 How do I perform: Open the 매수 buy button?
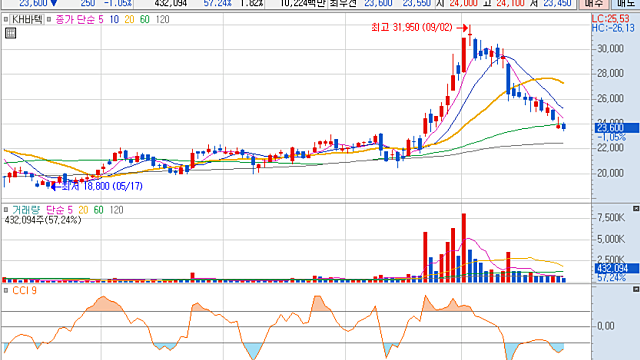[593, 4]
